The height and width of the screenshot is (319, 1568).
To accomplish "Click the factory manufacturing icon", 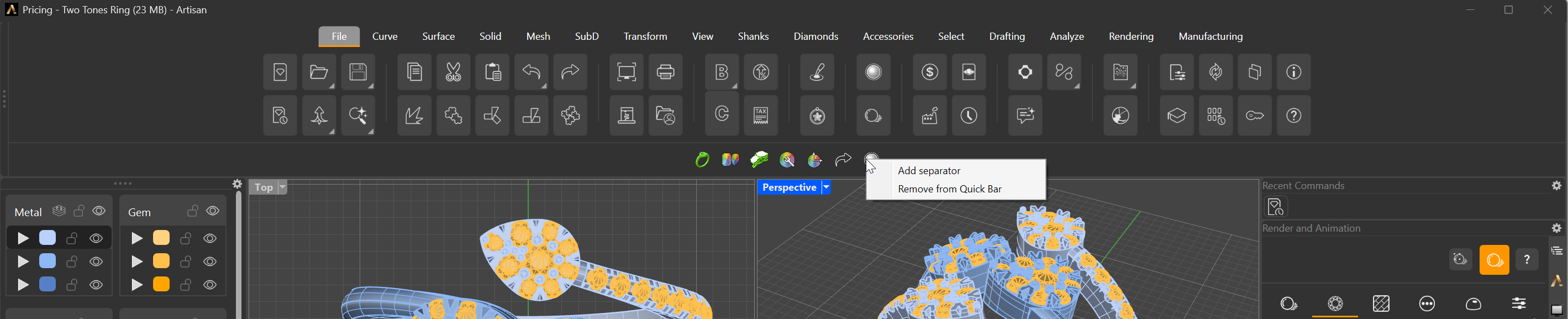I will (x=929, y=116).
